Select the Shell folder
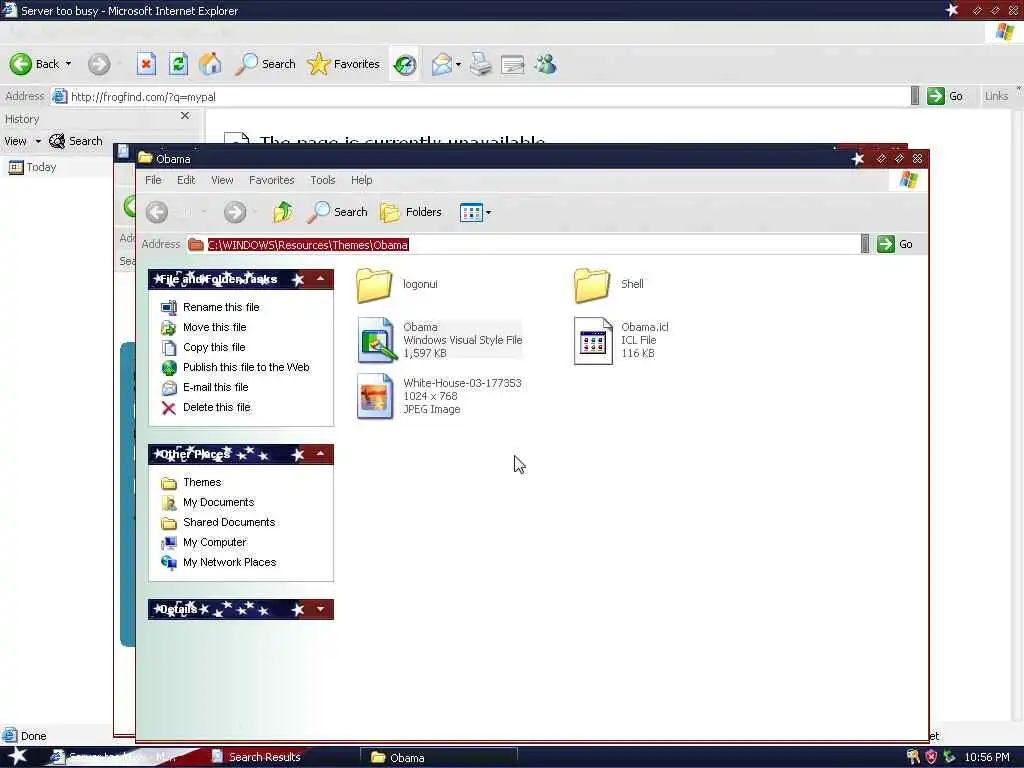This screenshot has height=768, width=1024. pos(609,285)
